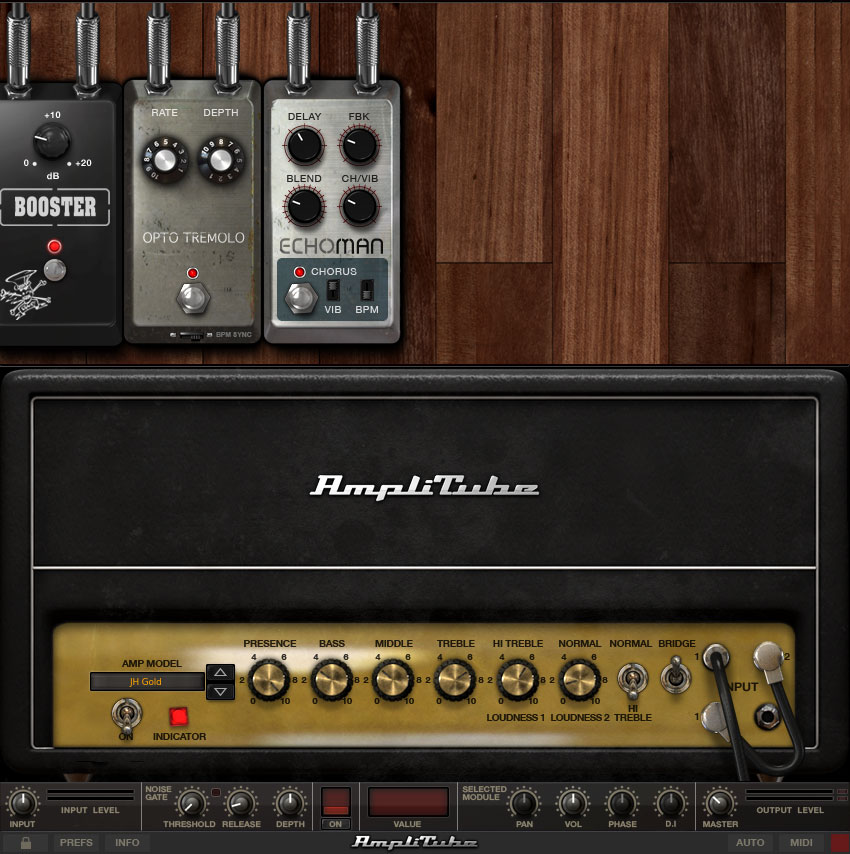Click the bottom bar INPUT knob
Screen dimensions: 850x854
click(x=22, y=803)
